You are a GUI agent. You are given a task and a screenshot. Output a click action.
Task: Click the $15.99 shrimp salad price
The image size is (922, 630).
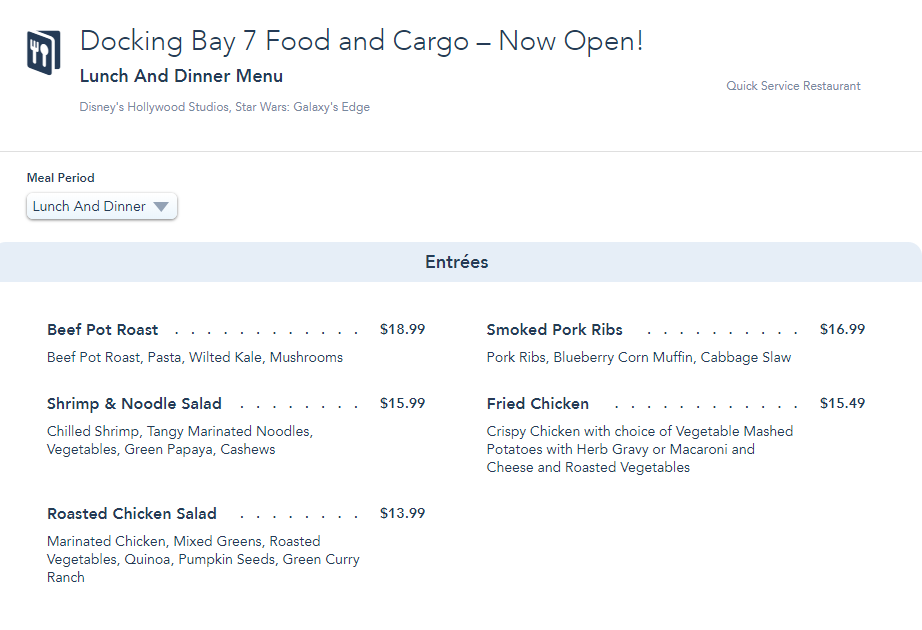click(402, 403)
